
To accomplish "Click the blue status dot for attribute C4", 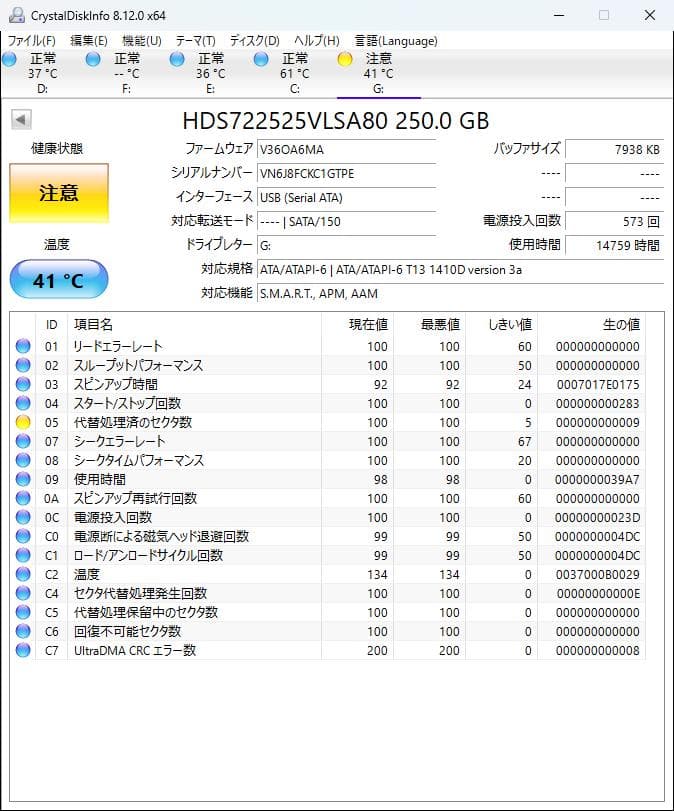I will [x=23, y=593].
